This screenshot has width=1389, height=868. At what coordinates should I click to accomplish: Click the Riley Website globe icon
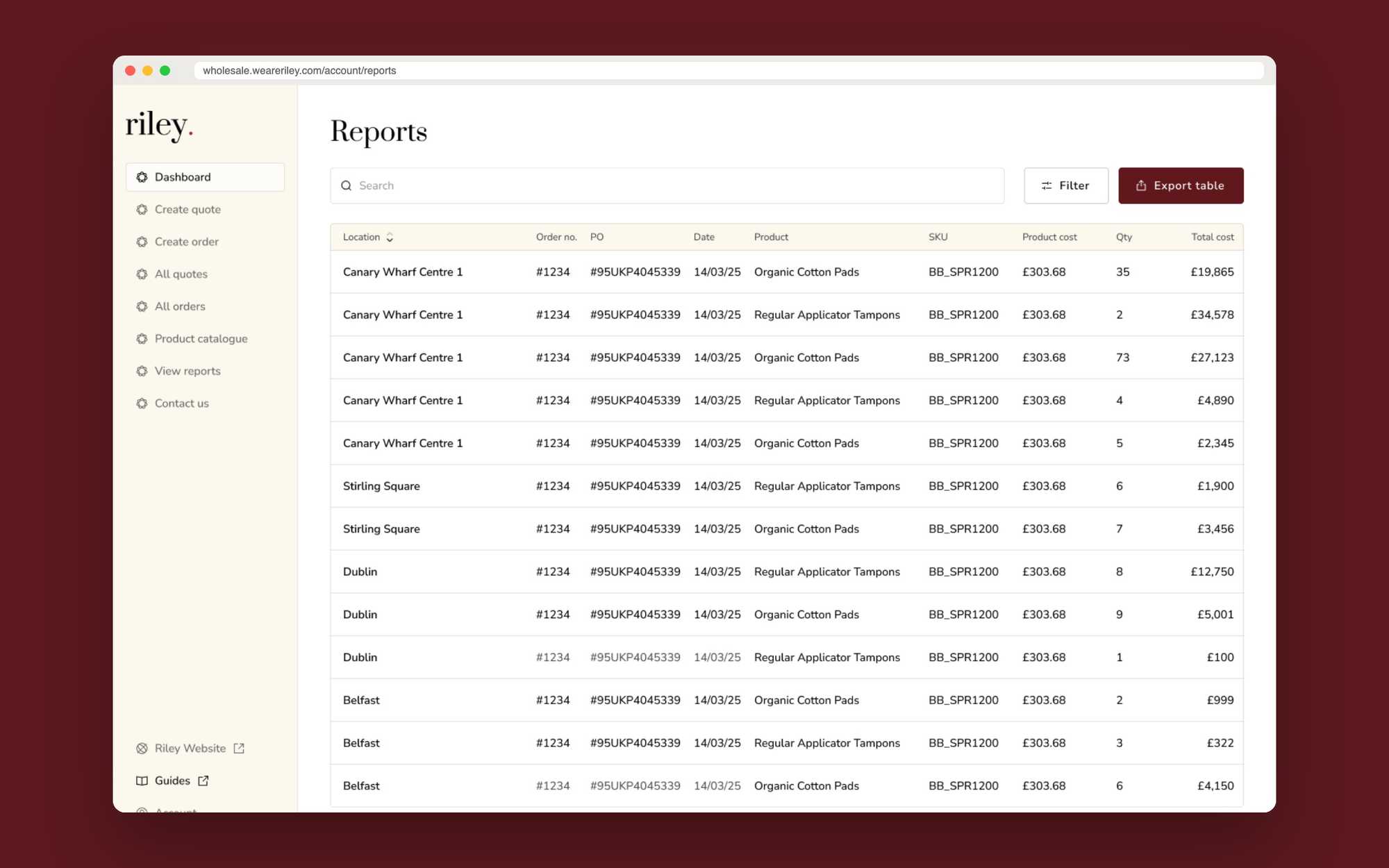click(x=142, y=749)
